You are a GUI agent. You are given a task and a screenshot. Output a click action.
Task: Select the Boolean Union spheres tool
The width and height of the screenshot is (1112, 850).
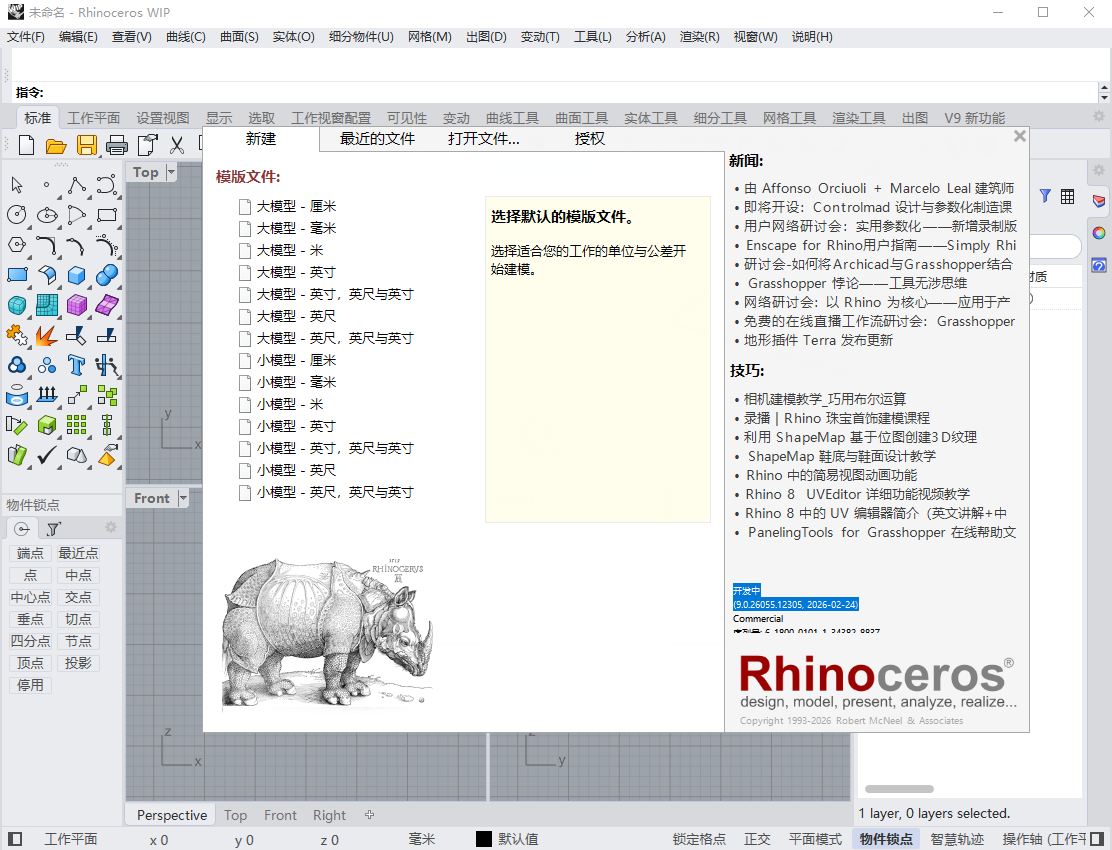[106, 275]
